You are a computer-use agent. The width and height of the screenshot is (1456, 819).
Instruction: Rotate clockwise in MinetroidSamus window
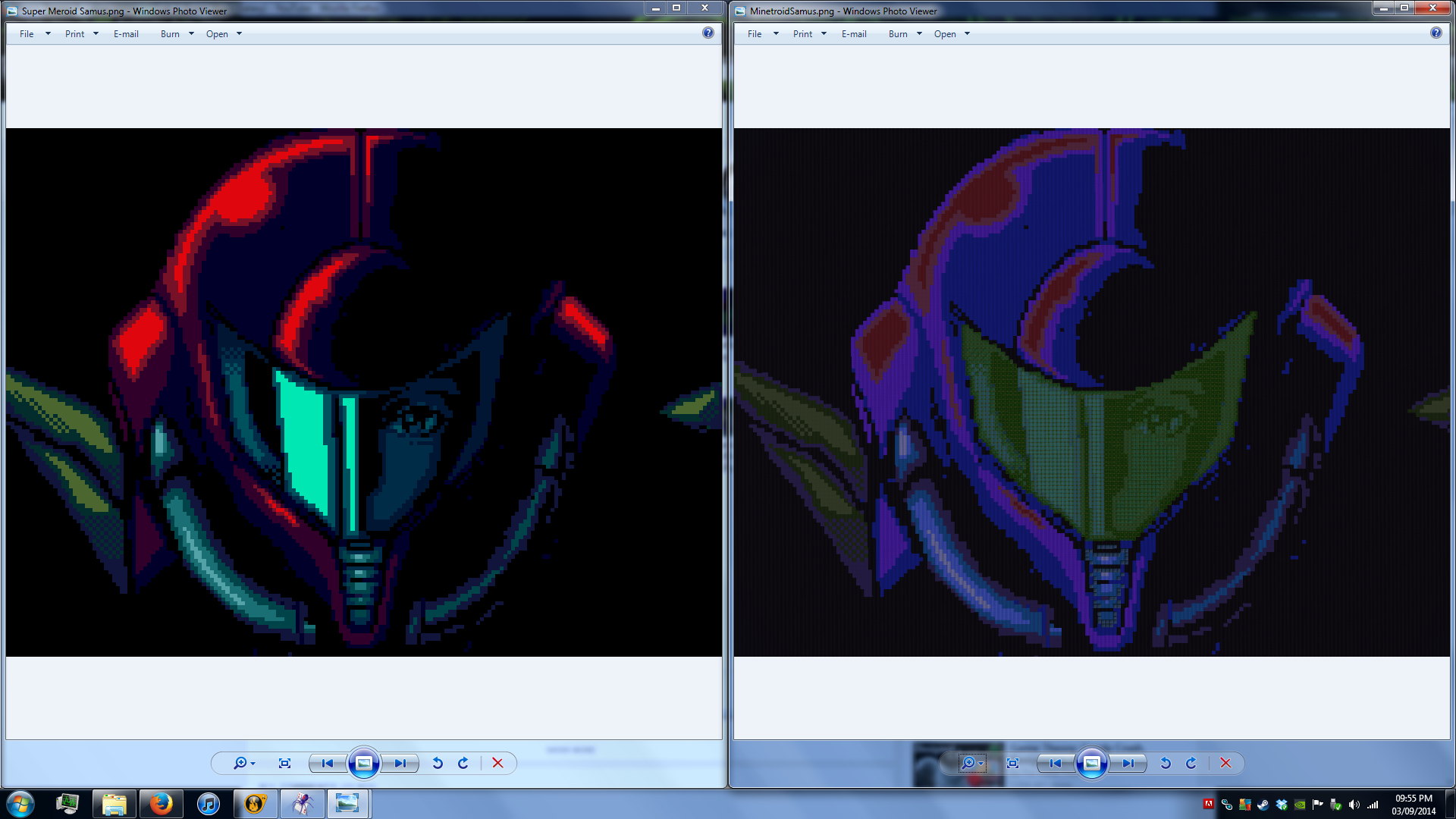[x=1191, y=763]
